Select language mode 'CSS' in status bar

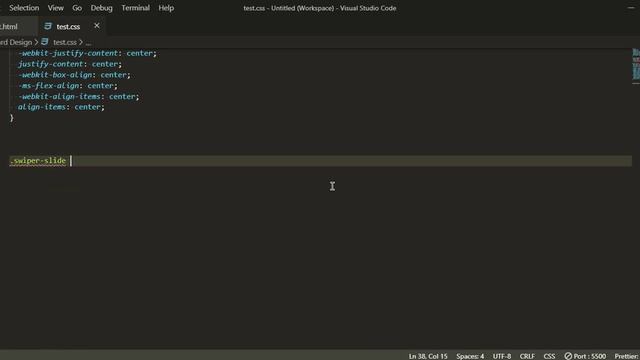click(x=549, y=356)
